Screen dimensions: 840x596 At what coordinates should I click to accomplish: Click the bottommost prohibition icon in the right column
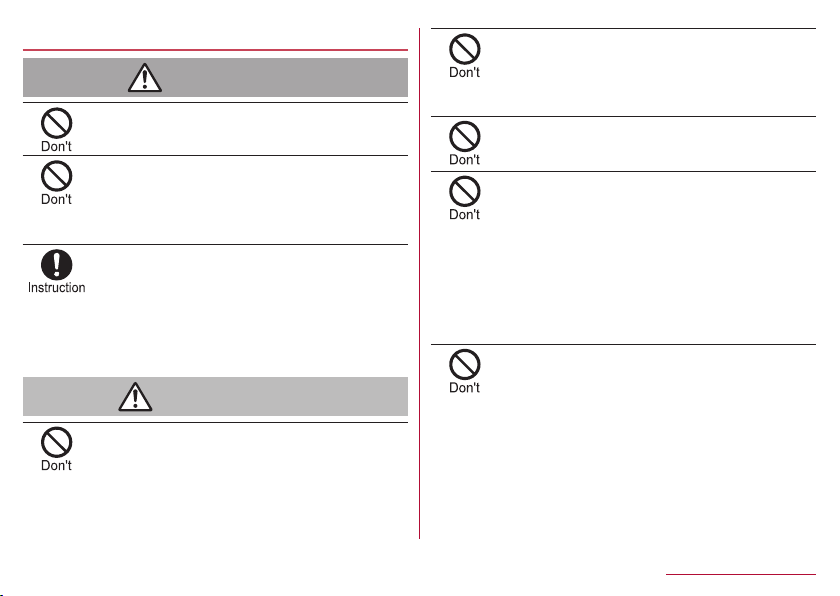pyautogui.click(x=464, y=365)
